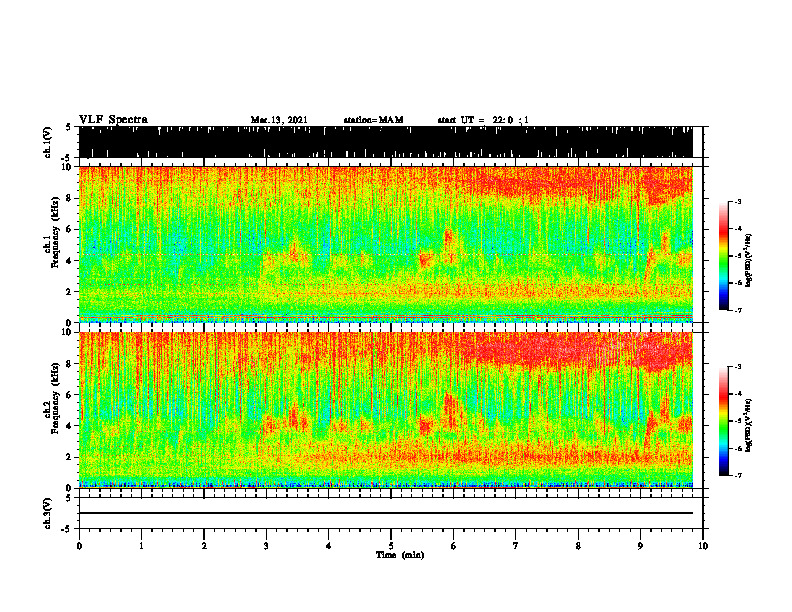Screen dimensions: 792x612
Task: Click the ch.2 spectrogram color scale bar
Action: tap(724, 421)
